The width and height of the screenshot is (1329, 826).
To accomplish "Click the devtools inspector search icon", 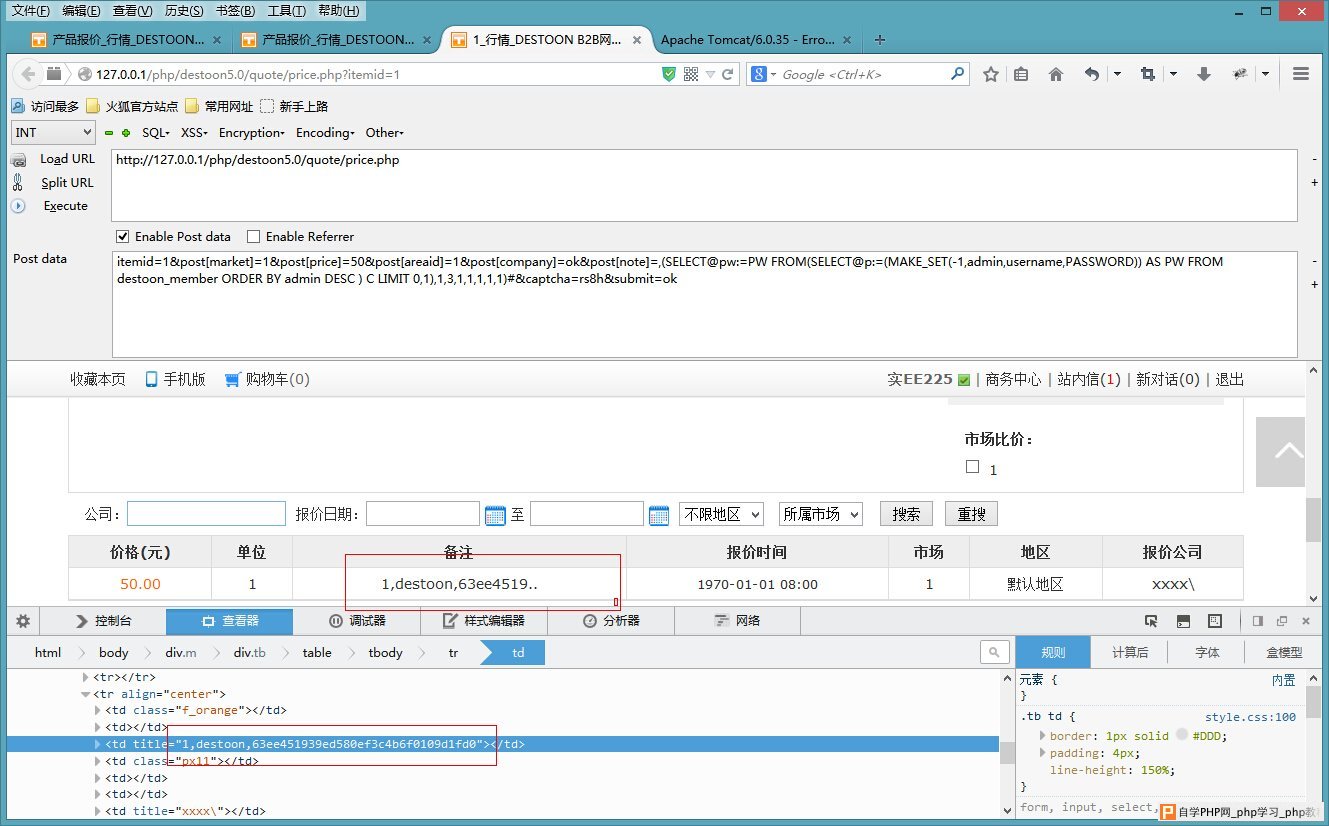I will 994,652.
